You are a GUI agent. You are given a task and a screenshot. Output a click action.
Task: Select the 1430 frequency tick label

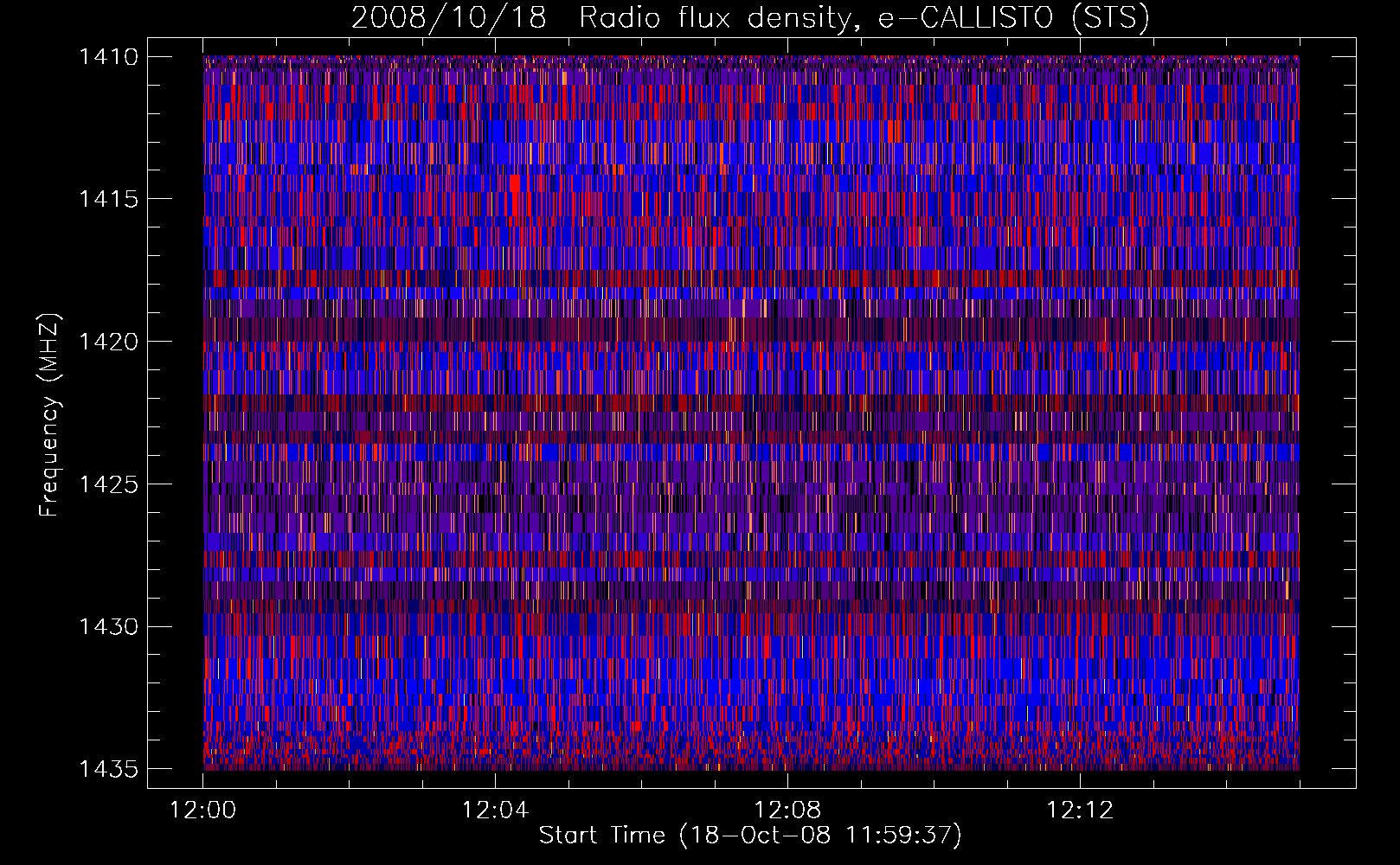[108, 626]
